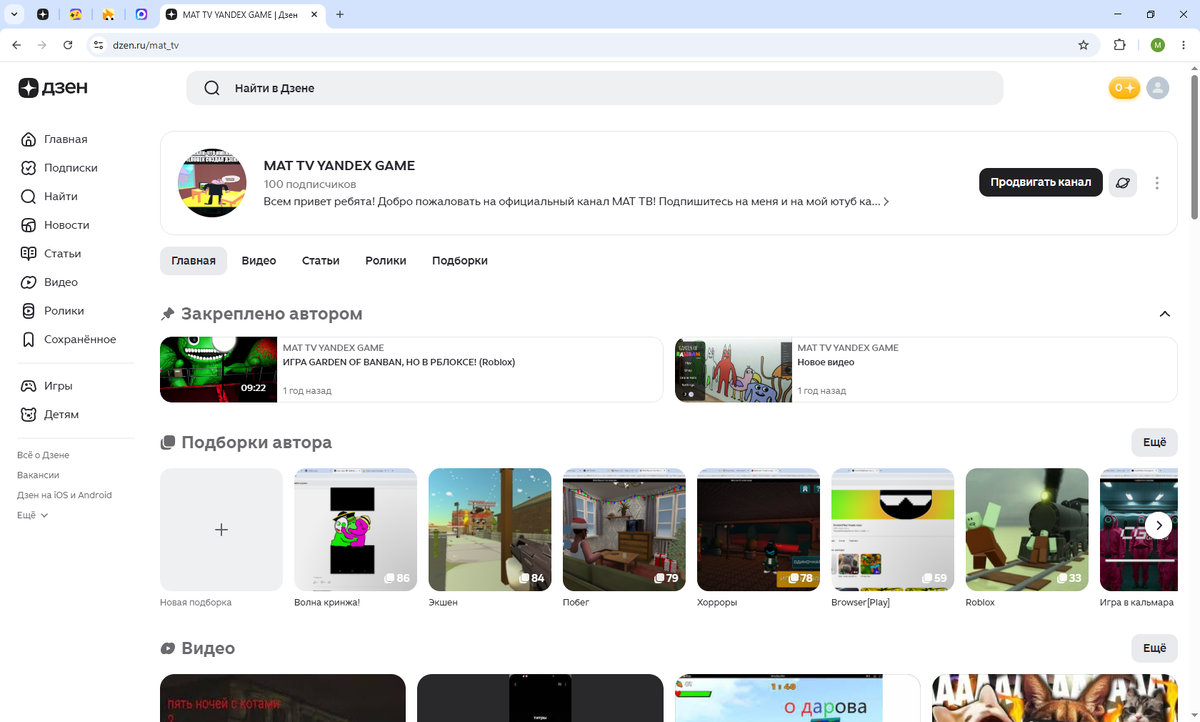Viewport: 1200px width, 722px height.
Task: Open the channel three-dots options menu
Action: click(1157, 183)
